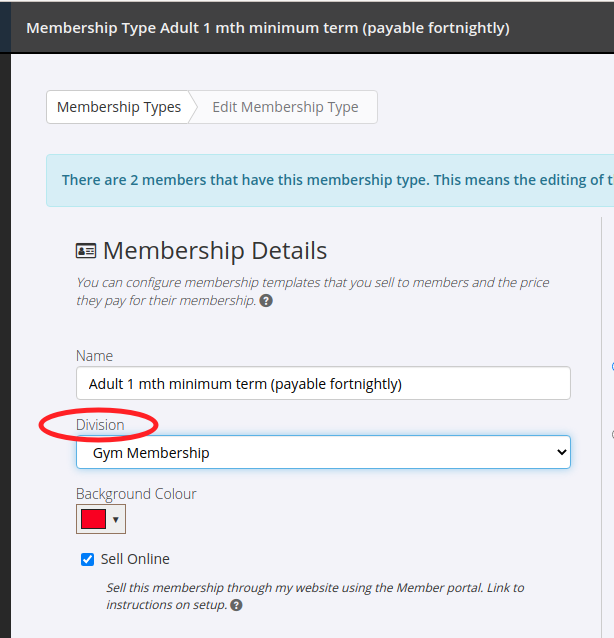Toggle the Sell Online checkbox
The width and height of the screenshot is (614, 638).
click(87, 559)
